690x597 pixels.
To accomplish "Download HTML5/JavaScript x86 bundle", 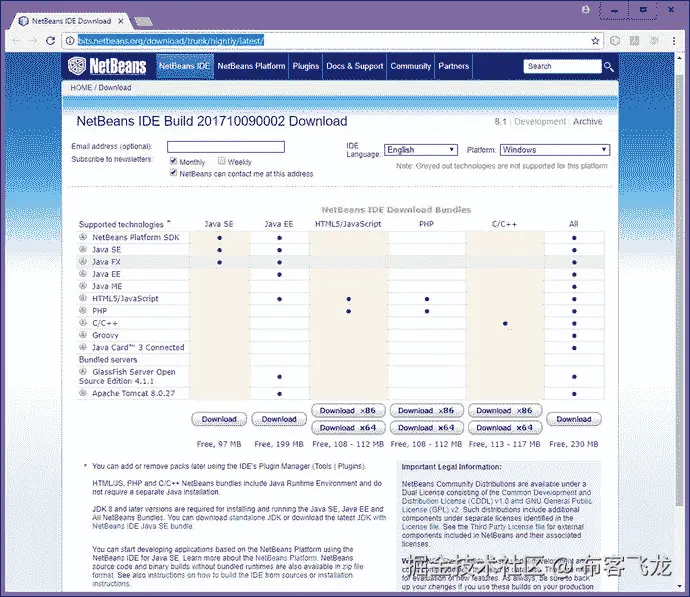I will [348, 410].
